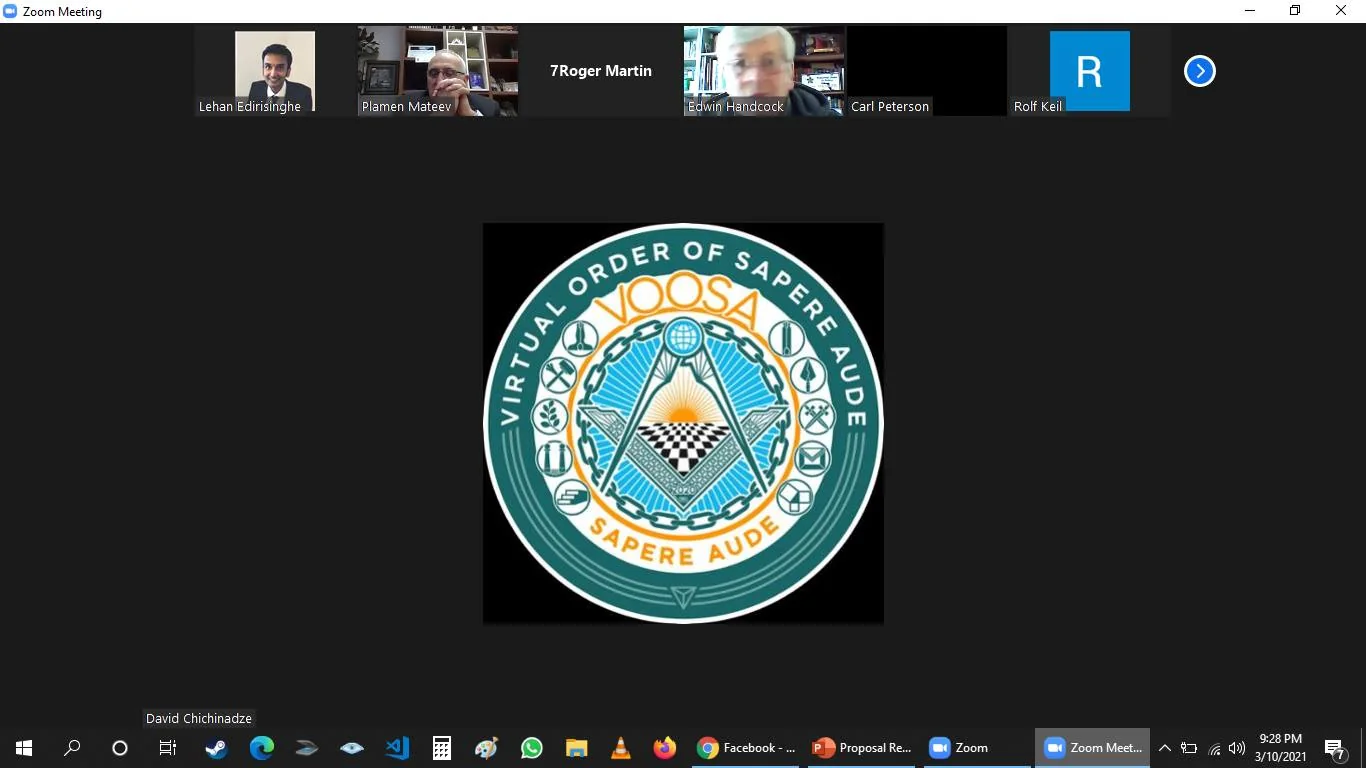Viewport: 1366px width, 768px height.
Task: Open the paint palette app in the taskbar
Action: pos(486,748)
